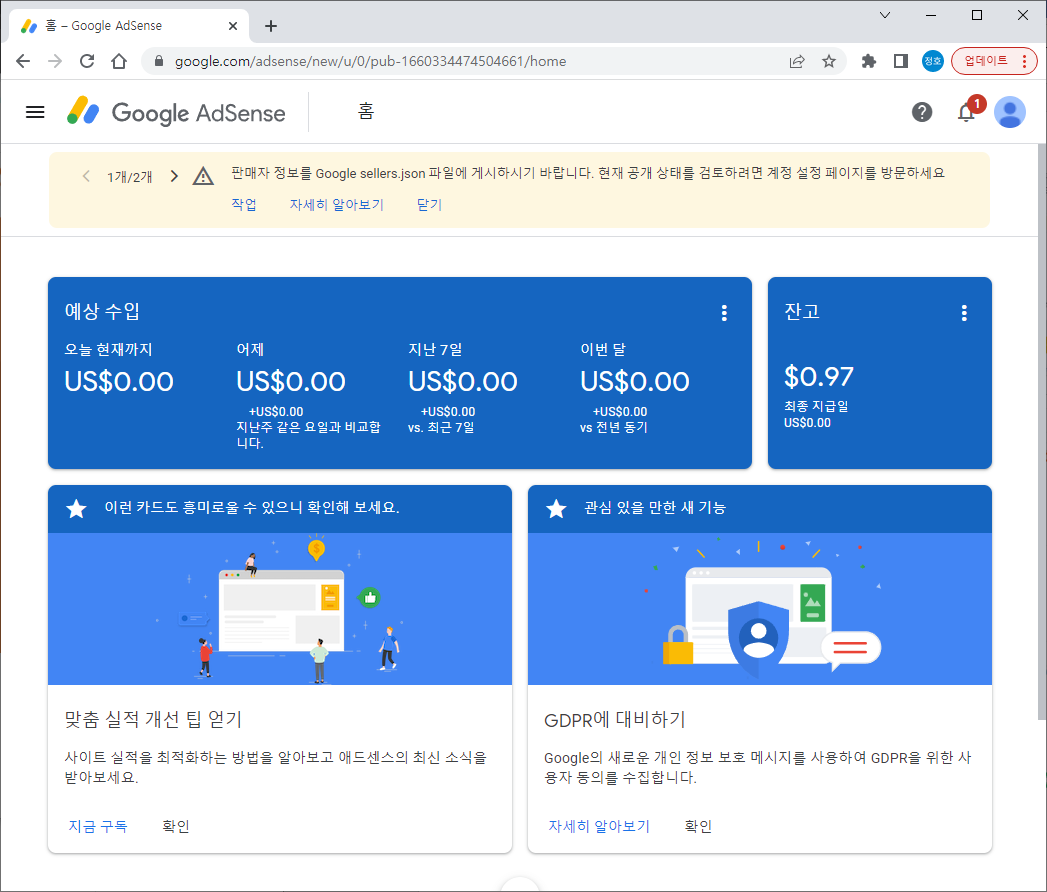Screen dimensions: 1047x892
Task: Open a new browser tab
Action: pos(270,26)
